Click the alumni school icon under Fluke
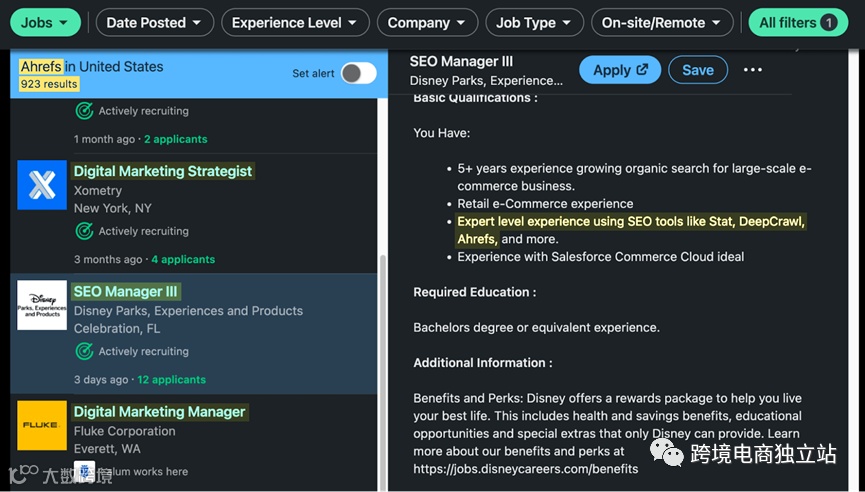This screenshot has height=492, width=865. click(x=85, y=471)
